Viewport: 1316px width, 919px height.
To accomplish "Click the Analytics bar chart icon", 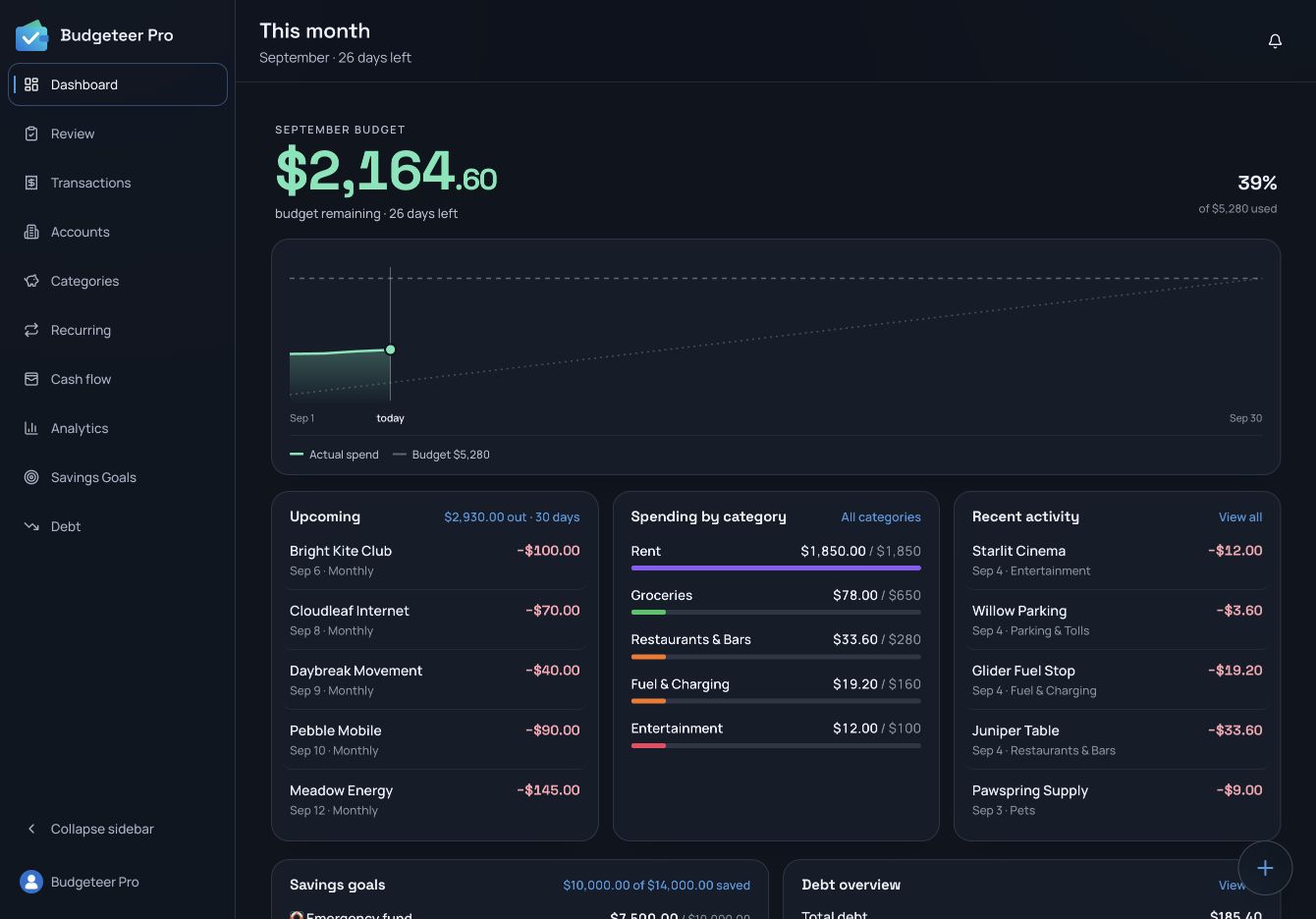I will tap(31, 428).
